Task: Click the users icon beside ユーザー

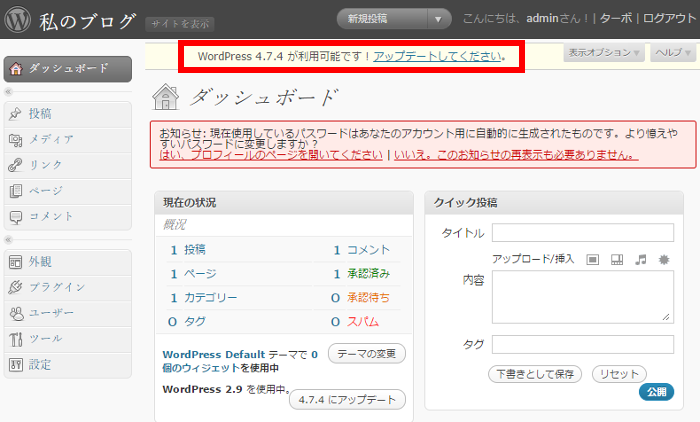Action: tap(16, 313)
